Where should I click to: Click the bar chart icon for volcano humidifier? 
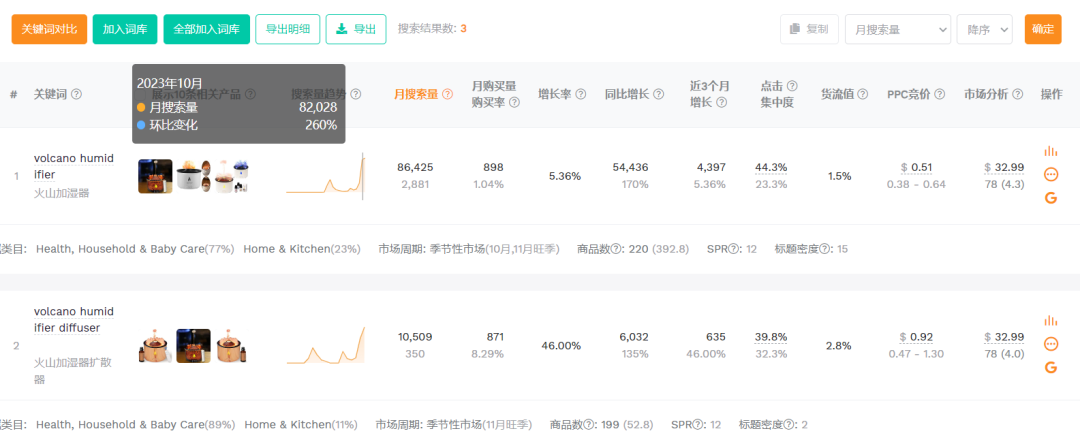[1050, 151]
